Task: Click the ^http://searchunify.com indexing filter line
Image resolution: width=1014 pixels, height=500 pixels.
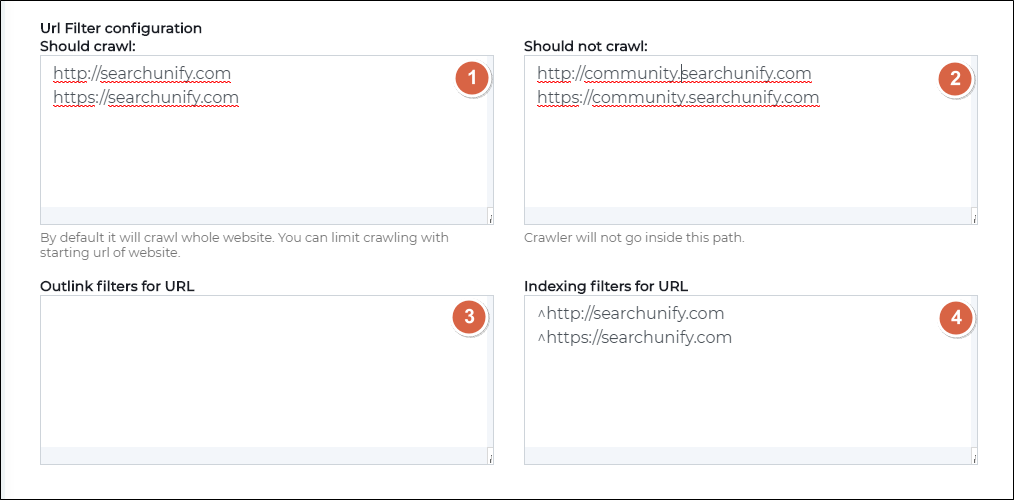Action: click(x=630, y=314)
